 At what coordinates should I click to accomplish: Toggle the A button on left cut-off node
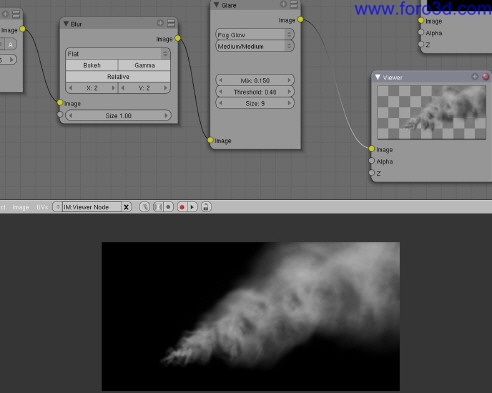pyautogui.click(x=11, y=44)
